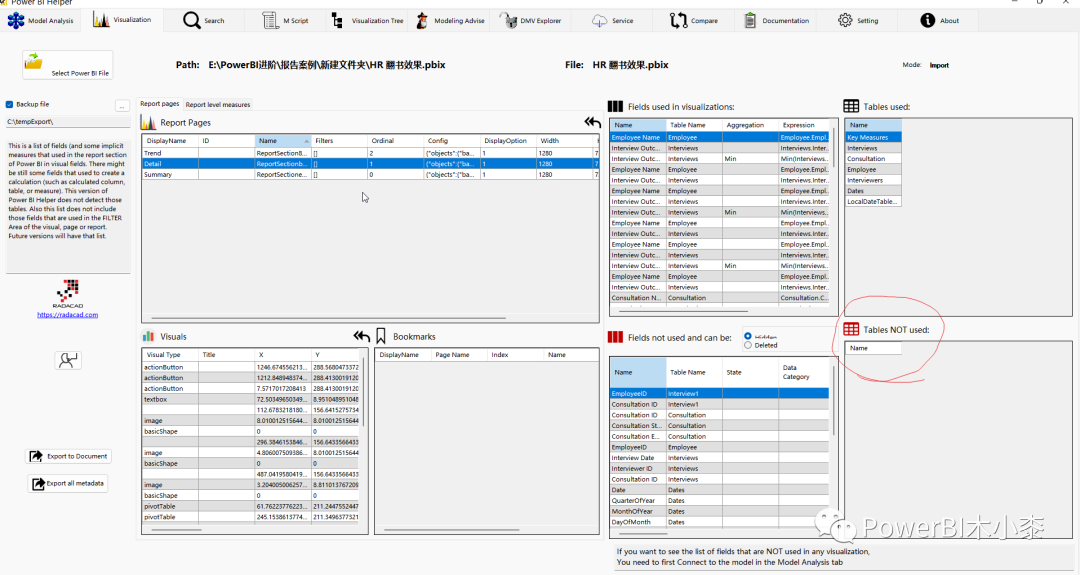Click the back arrows icon above Report Pages
This screenshot has height=575, width=1080.
[592, 122]
